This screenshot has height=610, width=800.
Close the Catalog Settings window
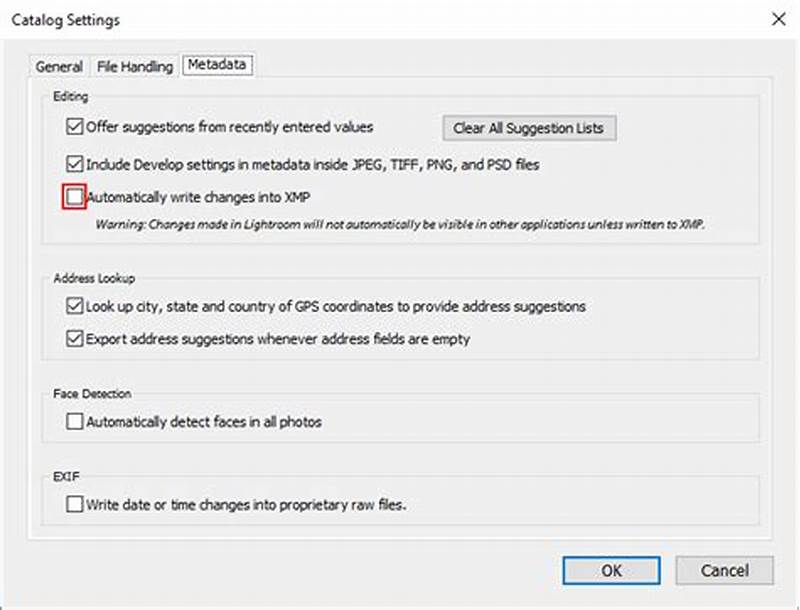(x=777, y=19)
